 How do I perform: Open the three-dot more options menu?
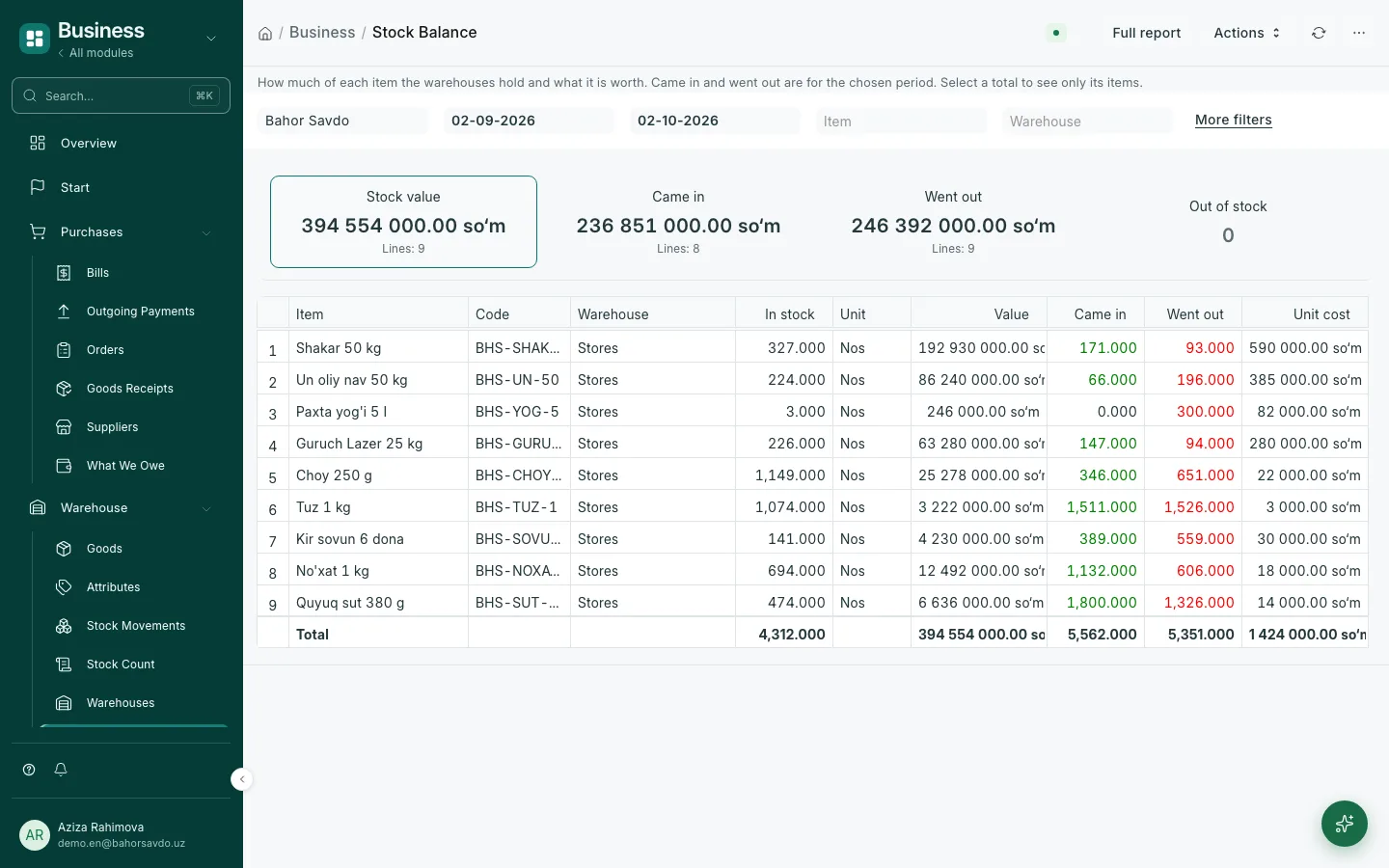1359,33
